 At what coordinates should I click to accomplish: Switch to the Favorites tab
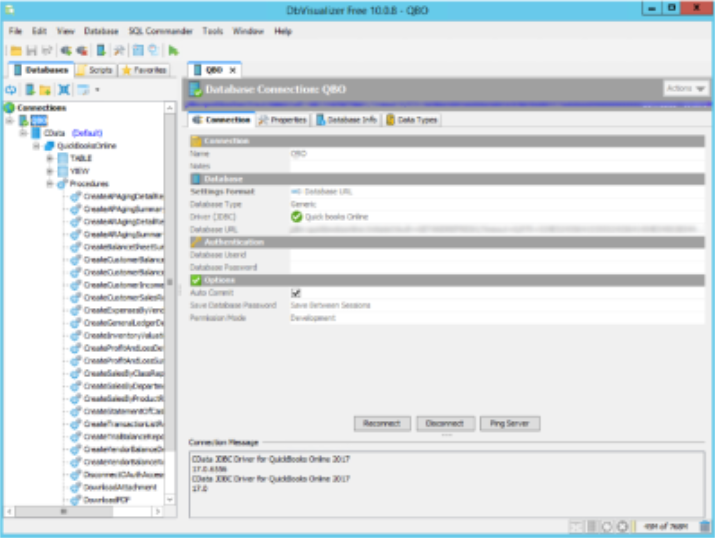tap(145, 70)
